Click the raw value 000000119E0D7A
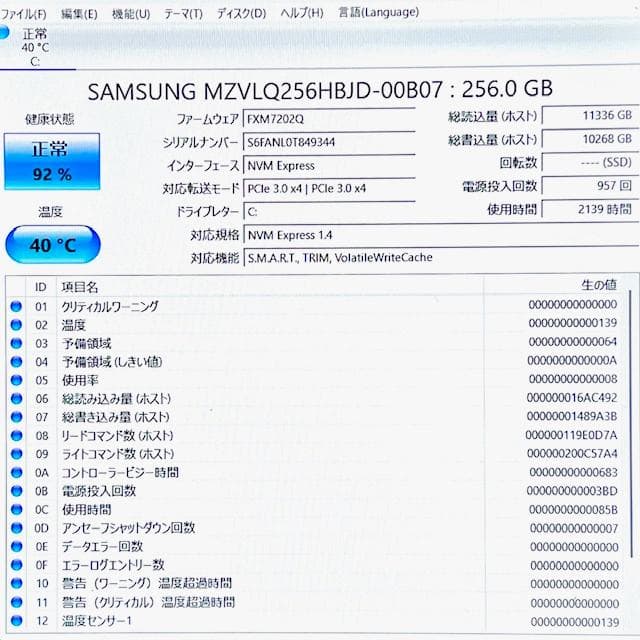This screenshot has width=640, height=640. 571,435
